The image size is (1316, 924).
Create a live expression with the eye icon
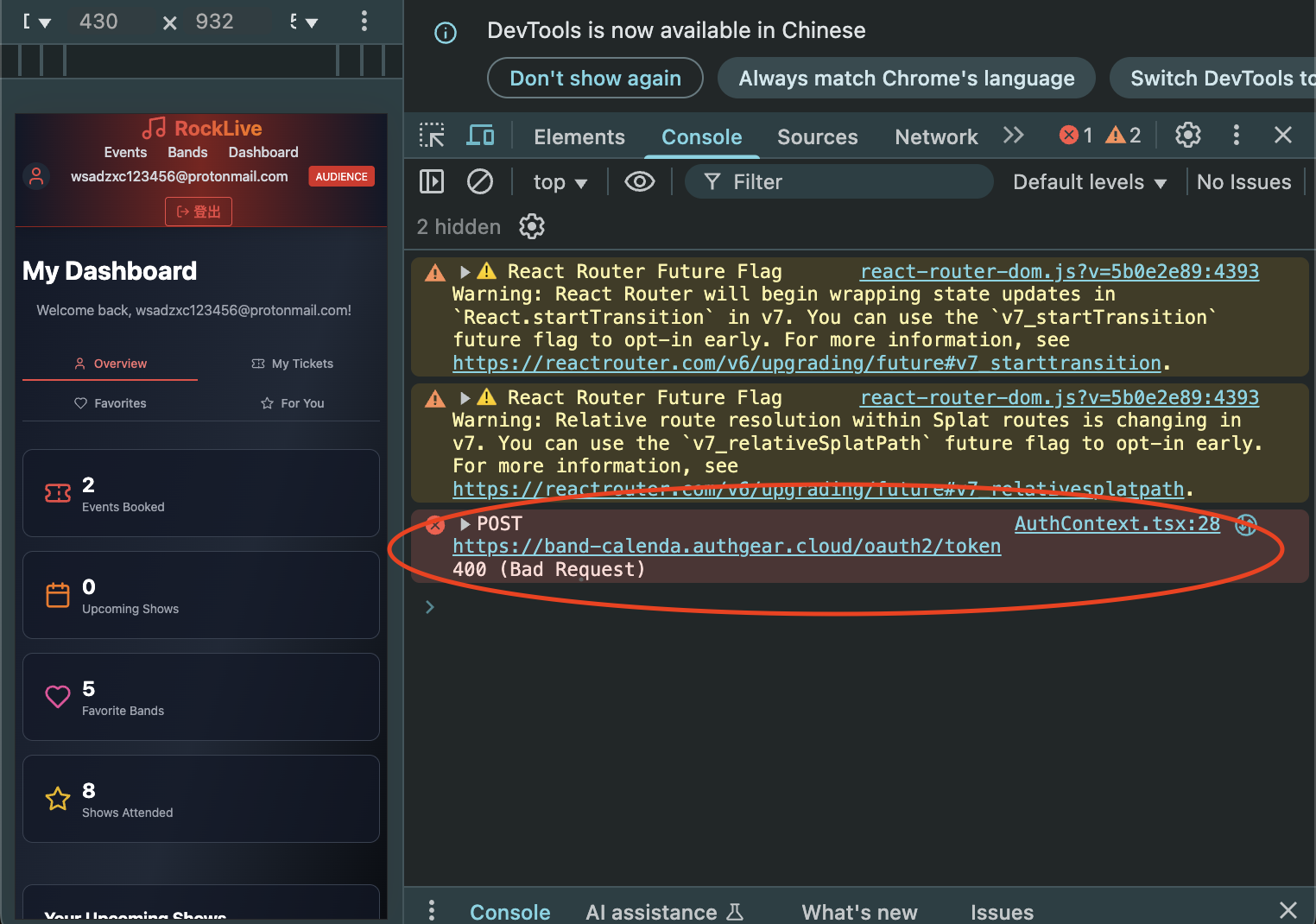tap(640, 181)
